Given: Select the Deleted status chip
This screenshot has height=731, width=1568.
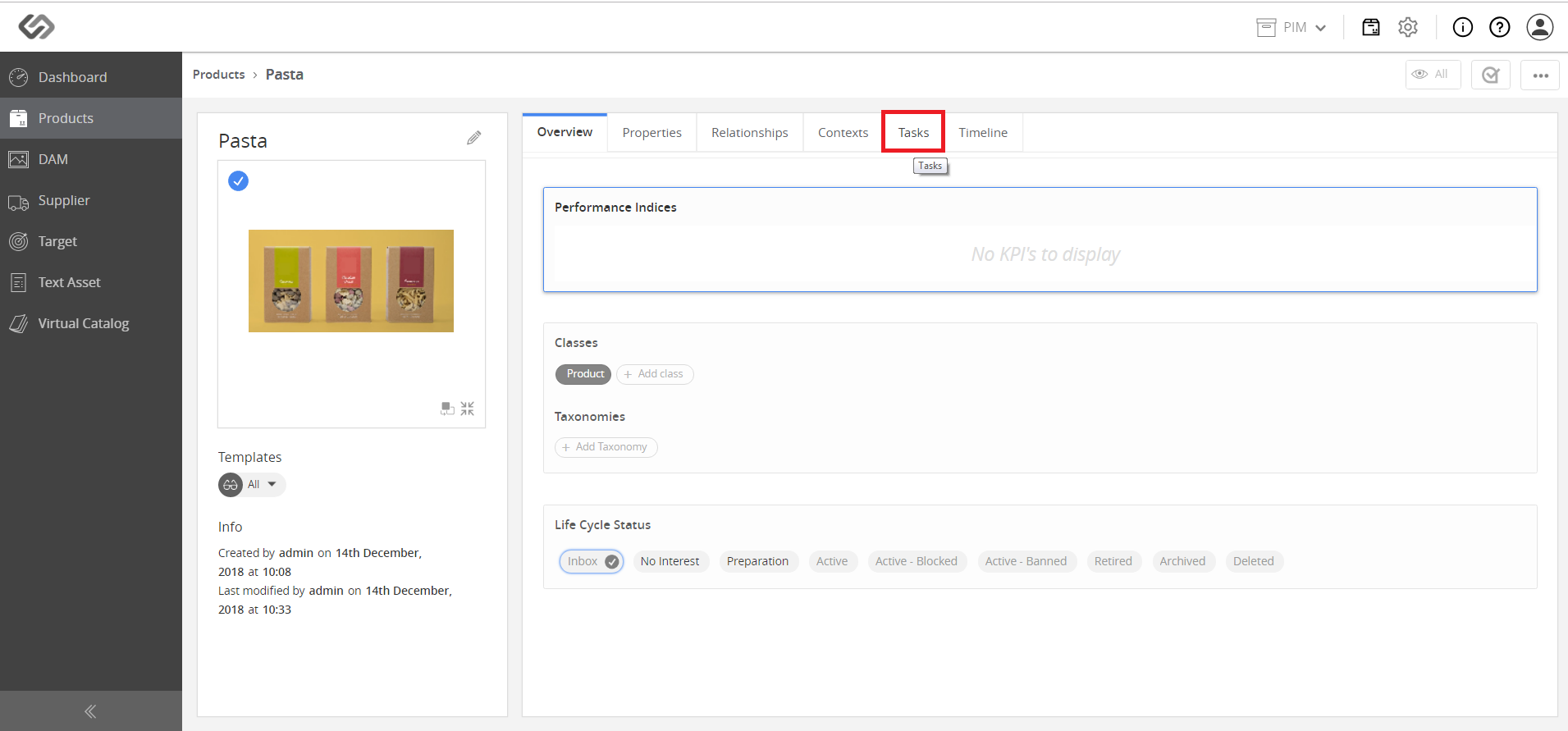Looking at the screenshot, I should (x=1254, y=561).
